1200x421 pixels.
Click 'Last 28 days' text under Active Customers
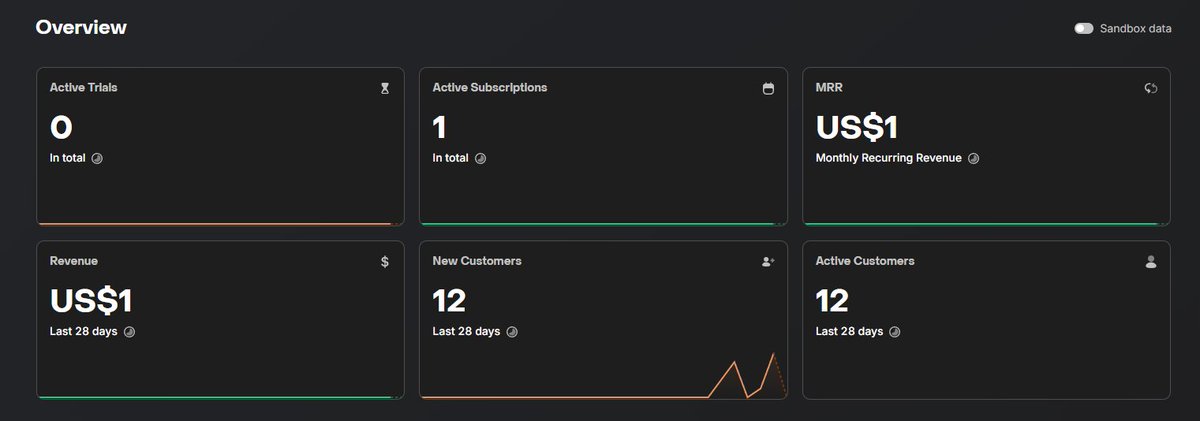pos(850,331)
